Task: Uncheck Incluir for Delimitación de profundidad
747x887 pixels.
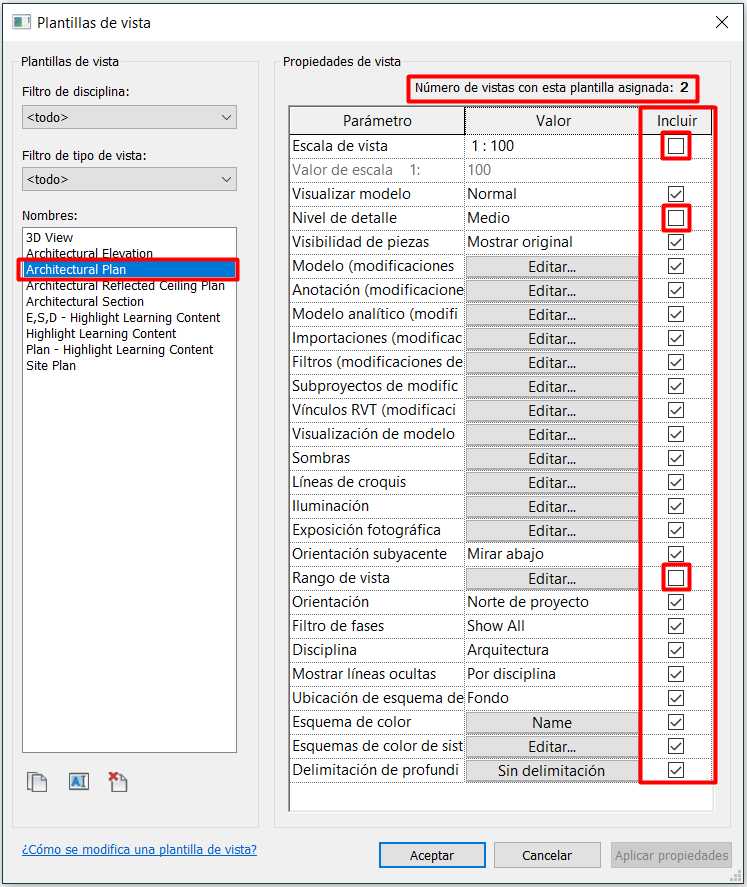Action: pos(676,770)
